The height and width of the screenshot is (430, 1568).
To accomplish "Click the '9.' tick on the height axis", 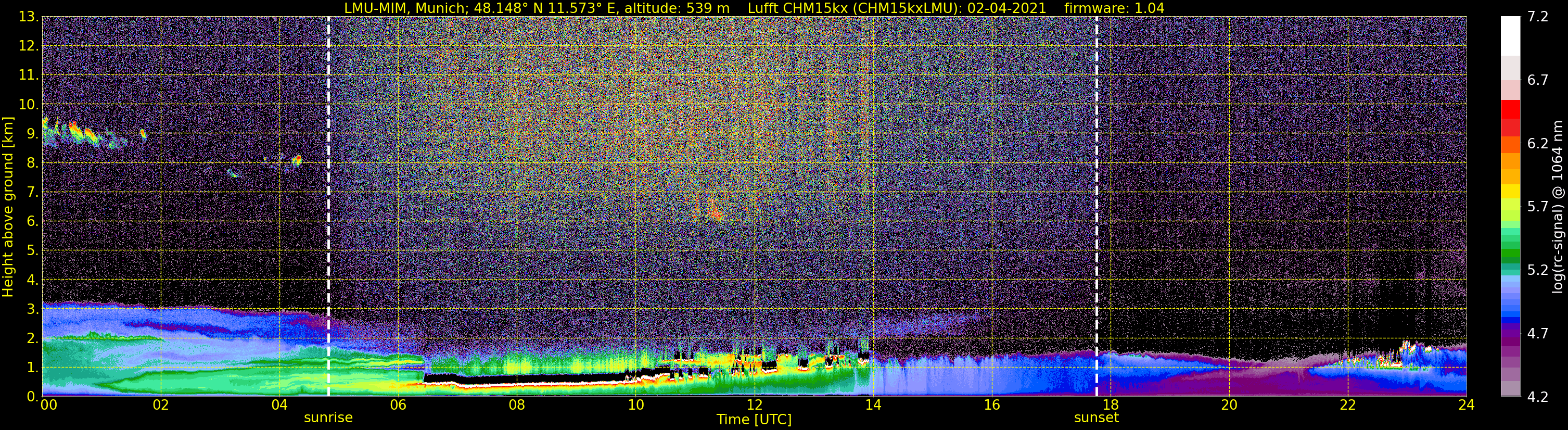I will tap(32, 134).
